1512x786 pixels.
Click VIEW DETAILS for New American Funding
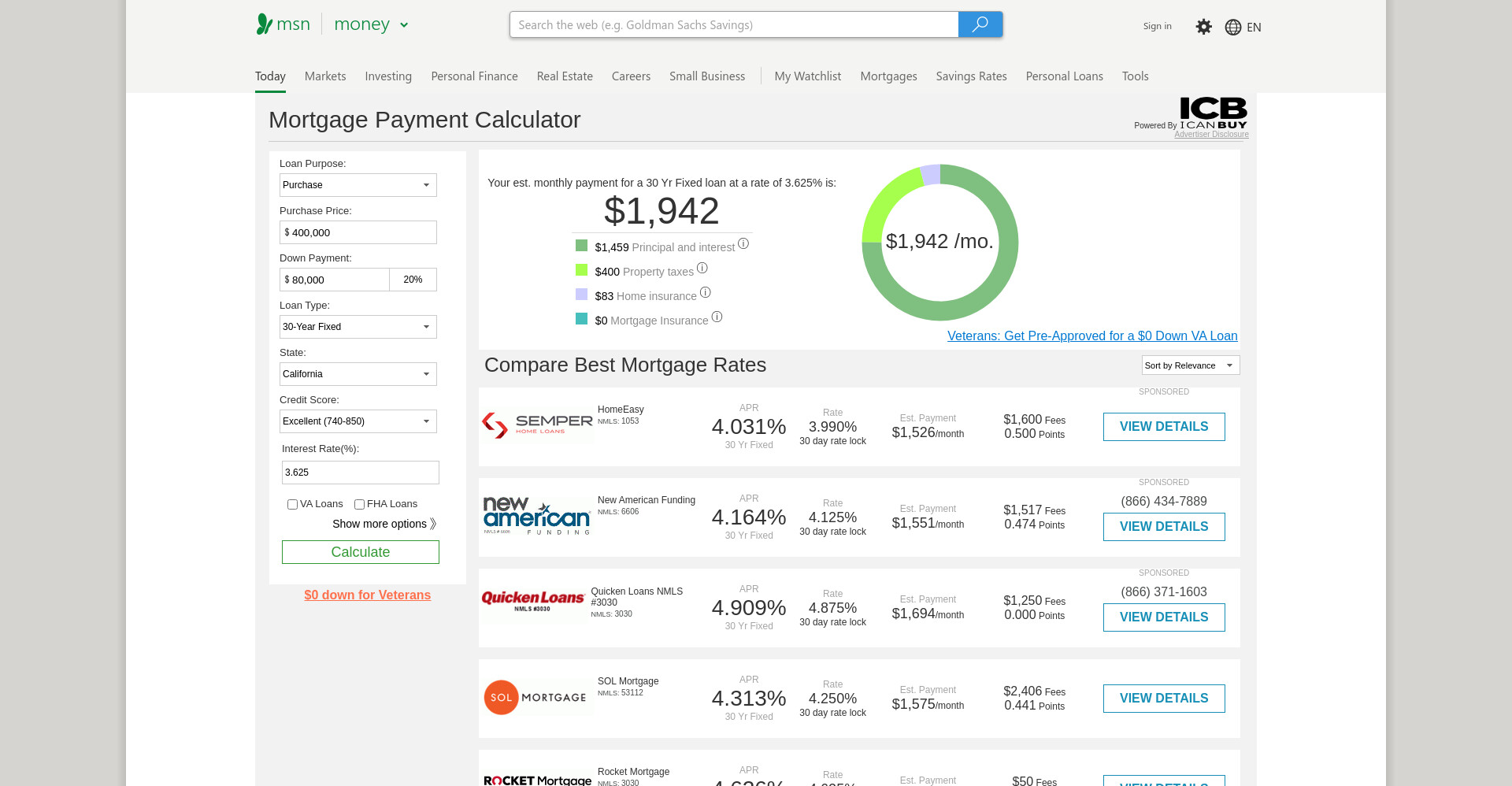(1164, 527)
